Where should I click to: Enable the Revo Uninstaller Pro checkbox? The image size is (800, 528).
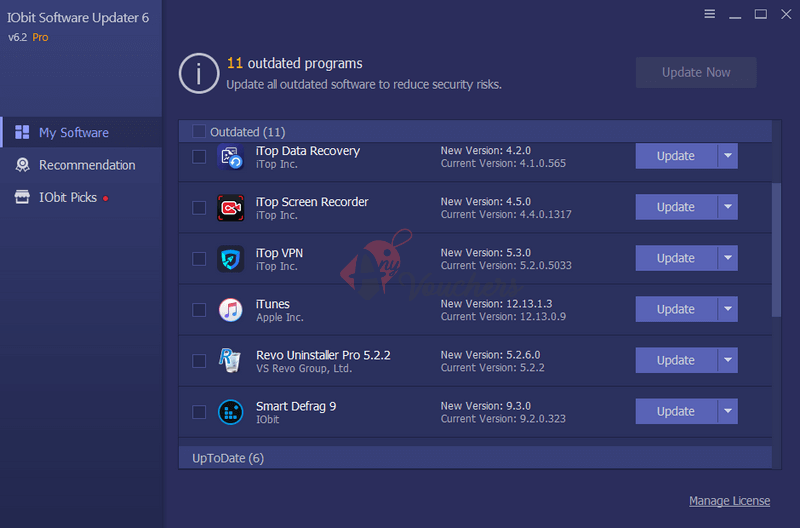tap(199, 361)
